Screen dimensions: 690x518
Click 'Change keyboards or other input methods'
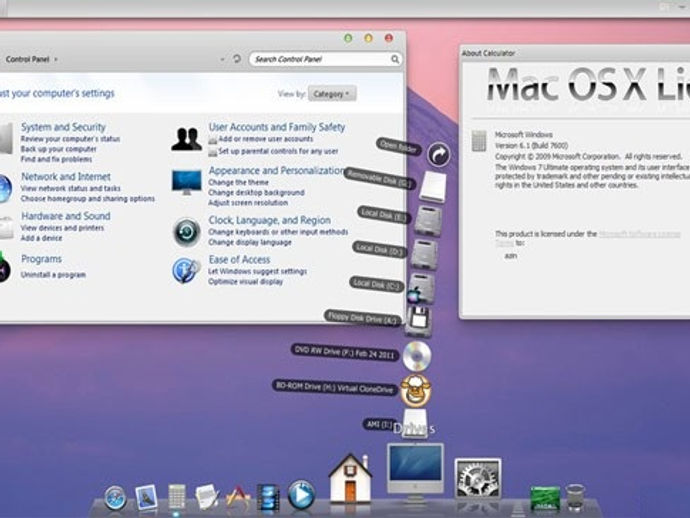pos(278,232)
